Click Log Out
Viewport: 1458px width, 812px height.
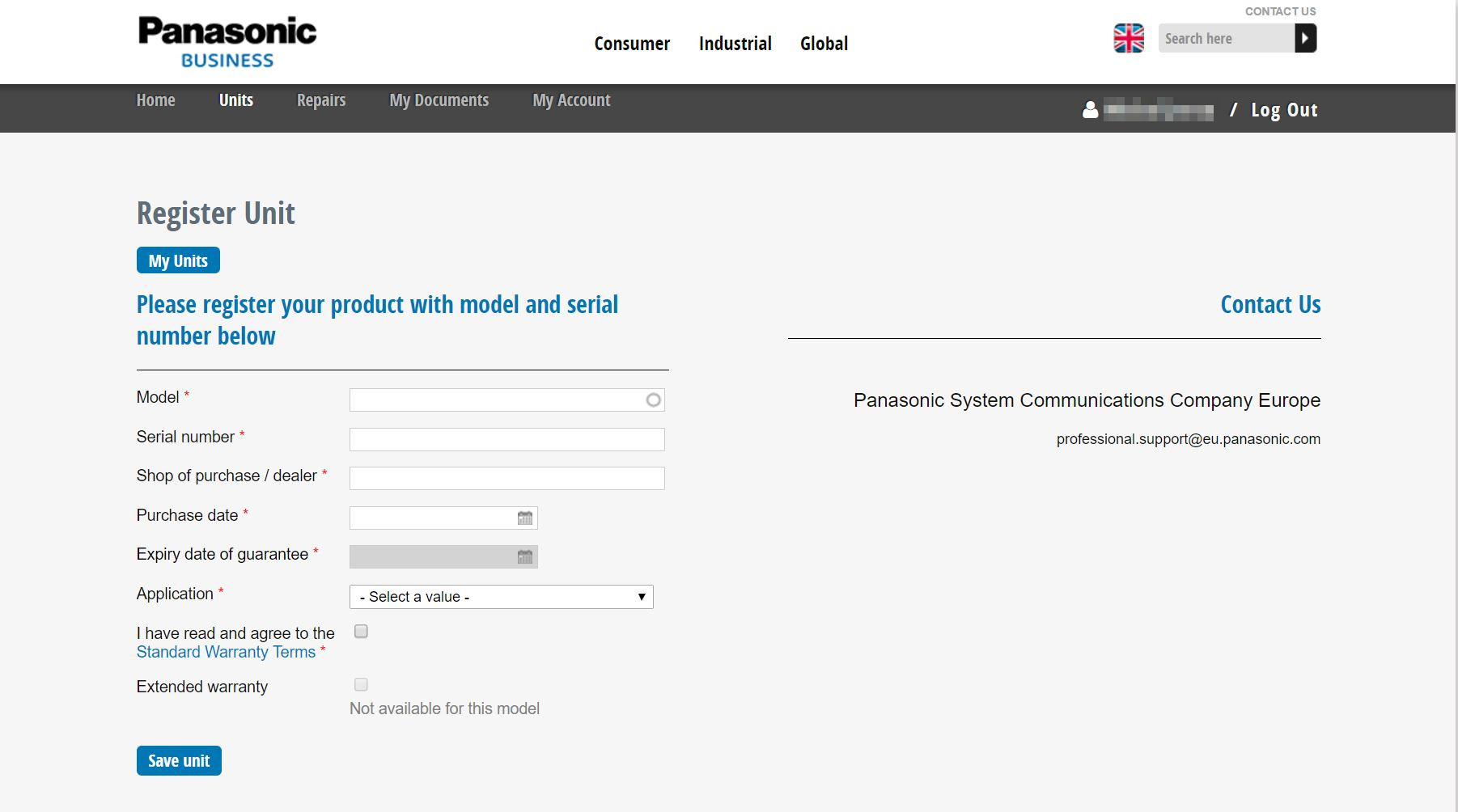point(1284,110)
